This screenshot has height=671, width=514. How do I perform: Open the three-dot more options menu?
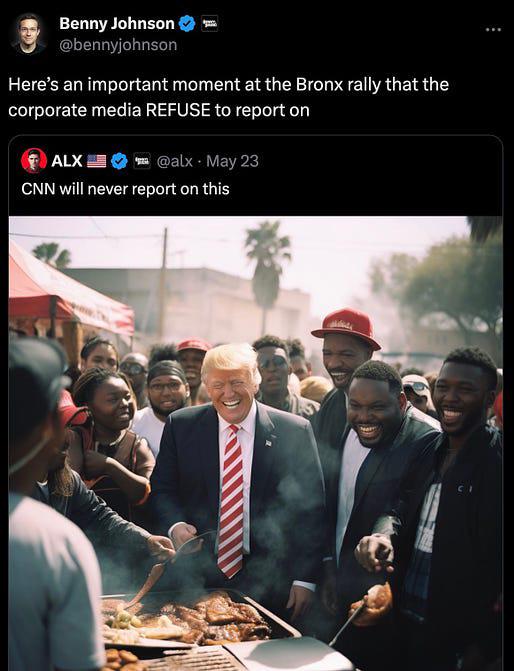[x=493, y=30]
